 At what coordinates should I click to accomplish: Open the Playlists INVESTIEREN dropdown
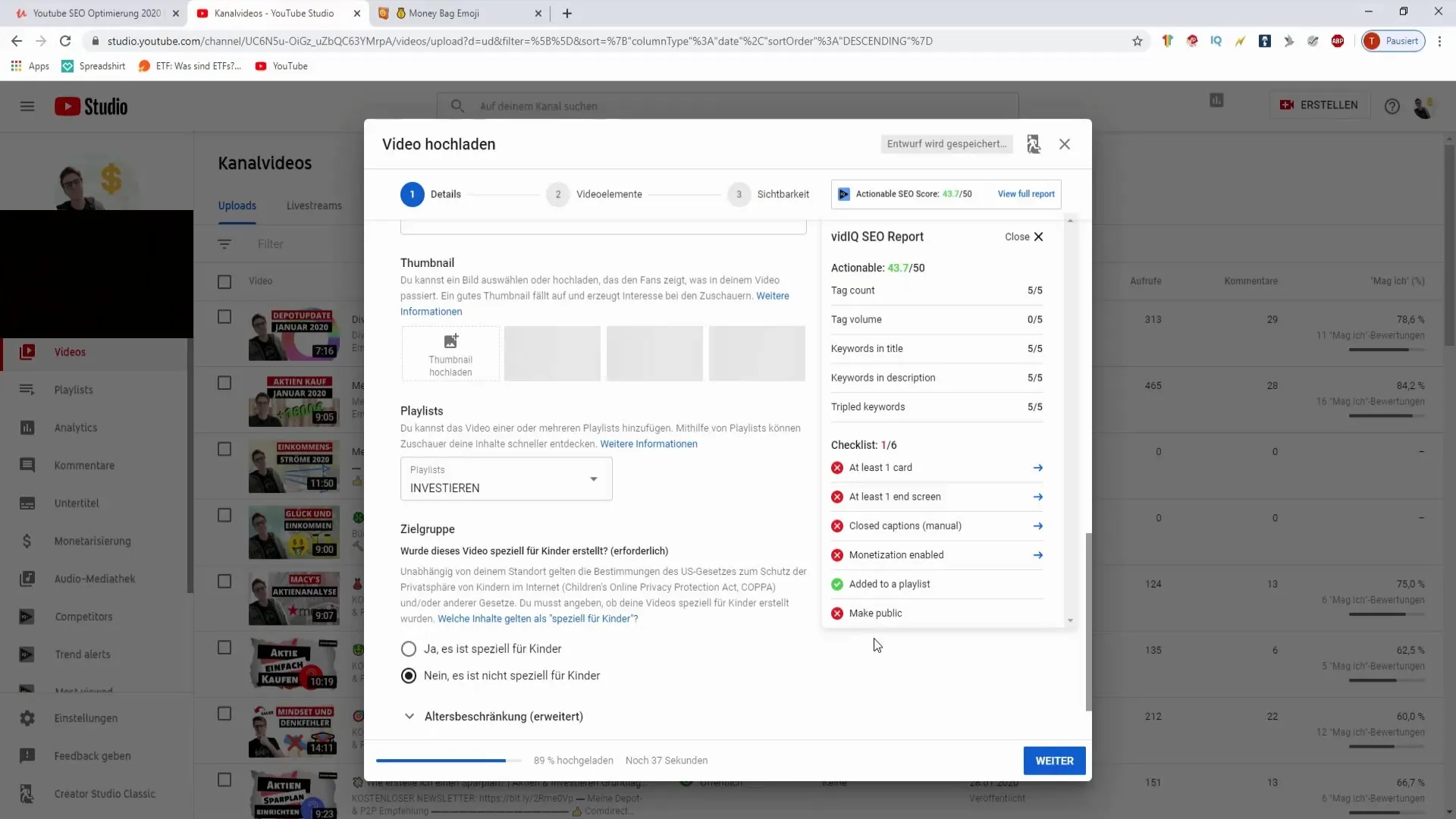(x=506, y=479)
